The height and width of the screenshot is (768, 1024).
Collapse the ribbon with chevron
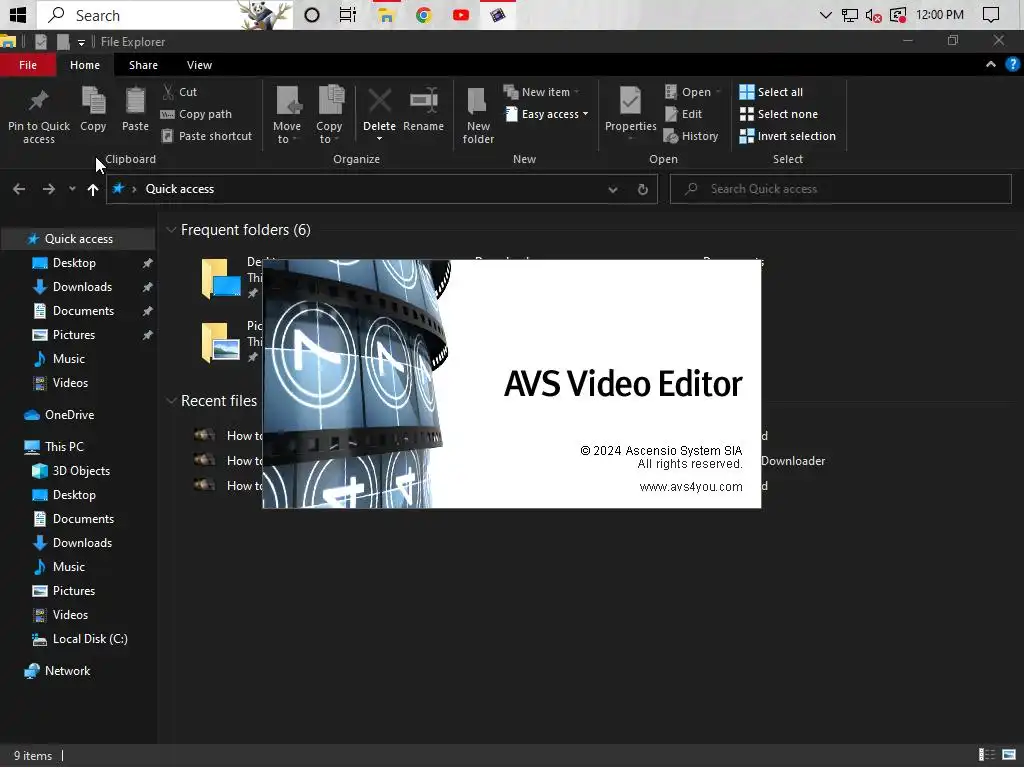991,64
